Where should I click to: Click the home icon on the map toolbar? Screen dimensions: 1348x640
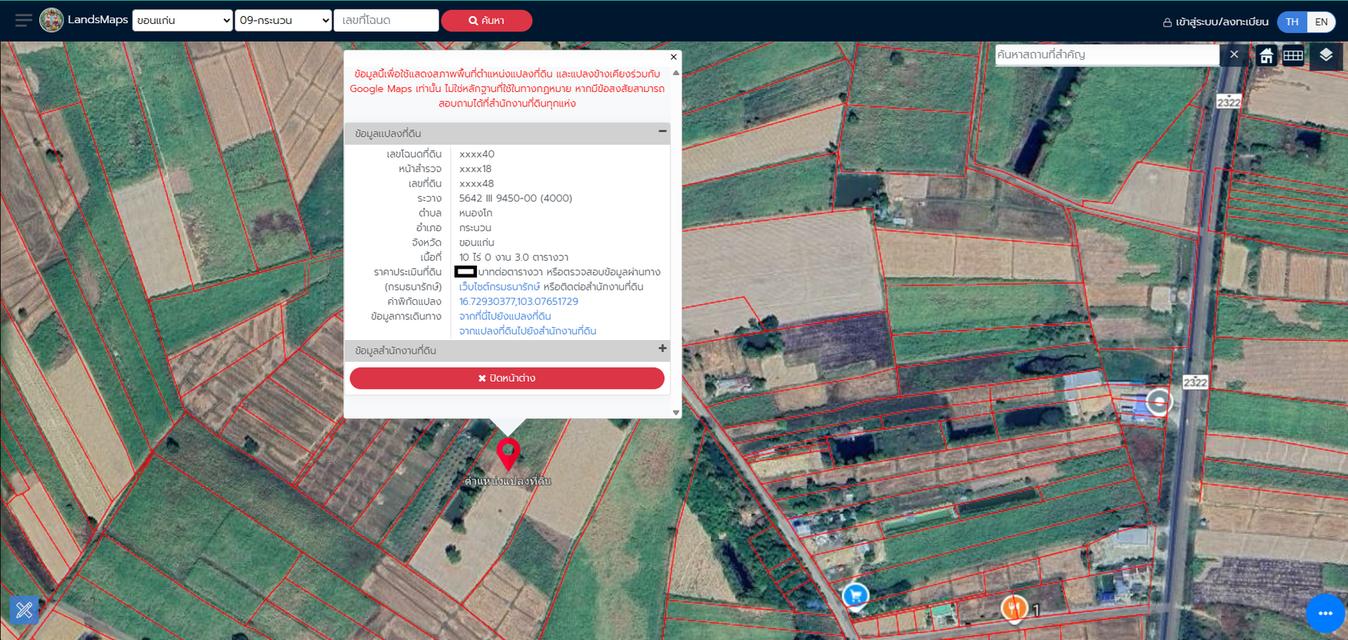click(x=1266, y=56)
